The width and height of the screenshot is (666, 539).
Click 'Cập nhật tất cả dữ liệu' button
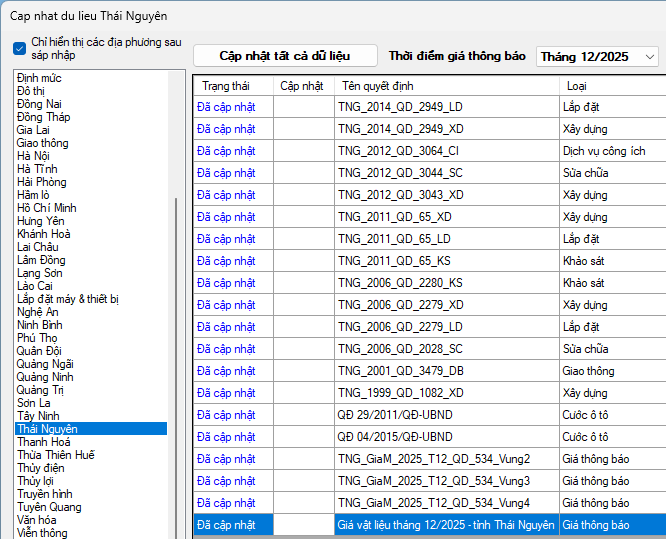pyautogui.click(x=285, y=56)
